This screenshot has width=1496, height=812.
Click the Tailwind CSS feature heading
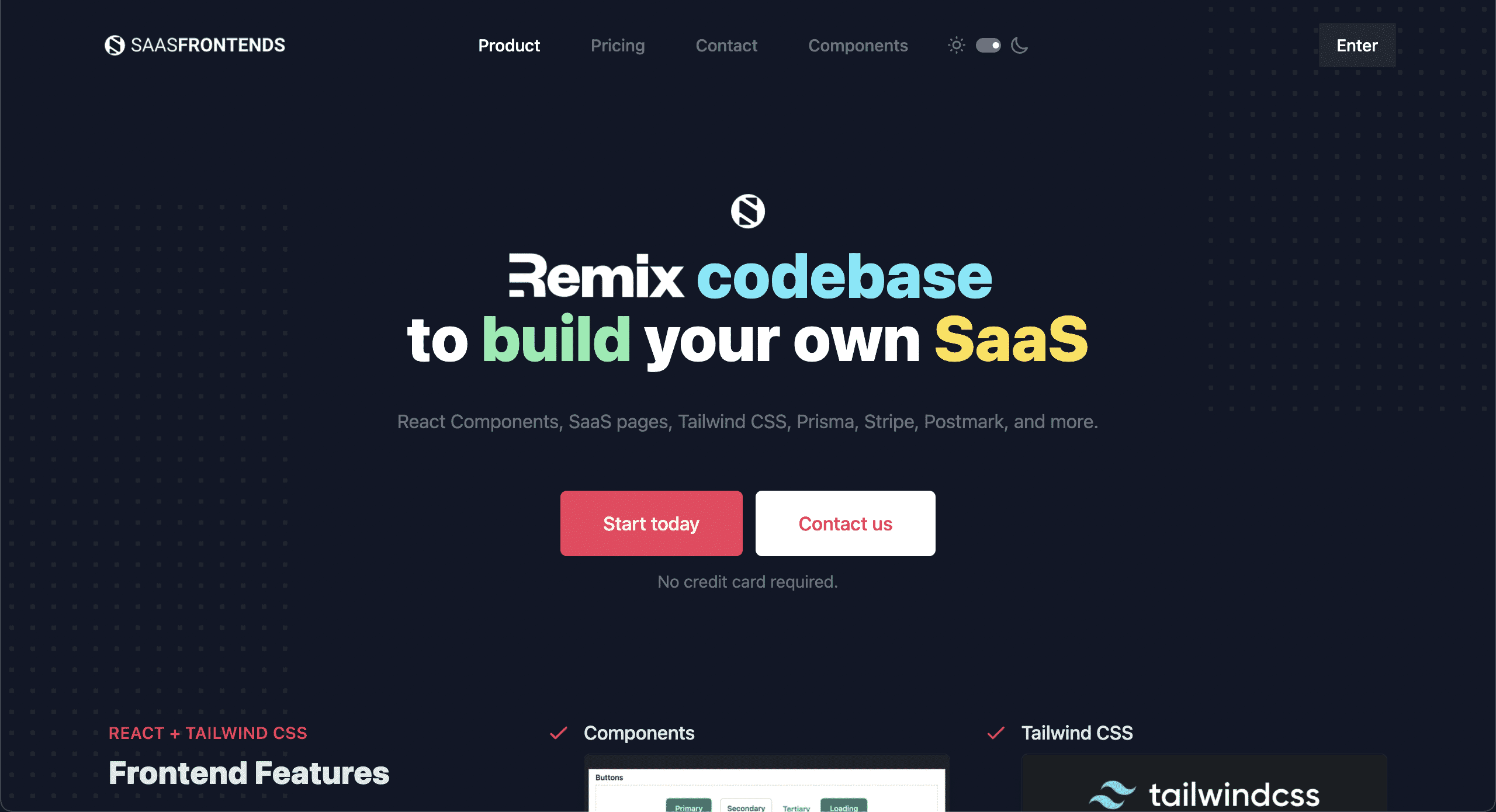tap(1077, 733)
